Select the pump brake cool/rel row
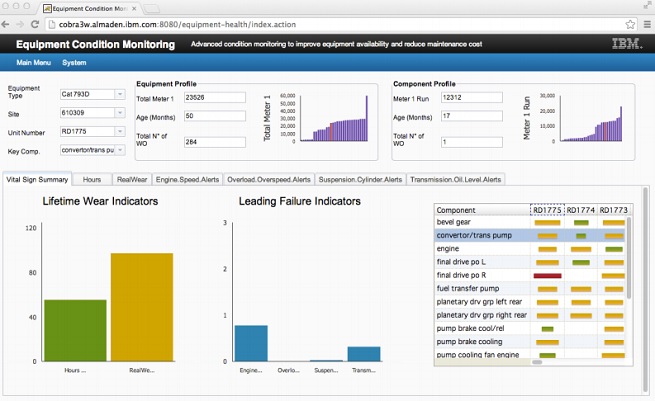Viewport: 655px width, 401px height. click(x=530, y=329)
